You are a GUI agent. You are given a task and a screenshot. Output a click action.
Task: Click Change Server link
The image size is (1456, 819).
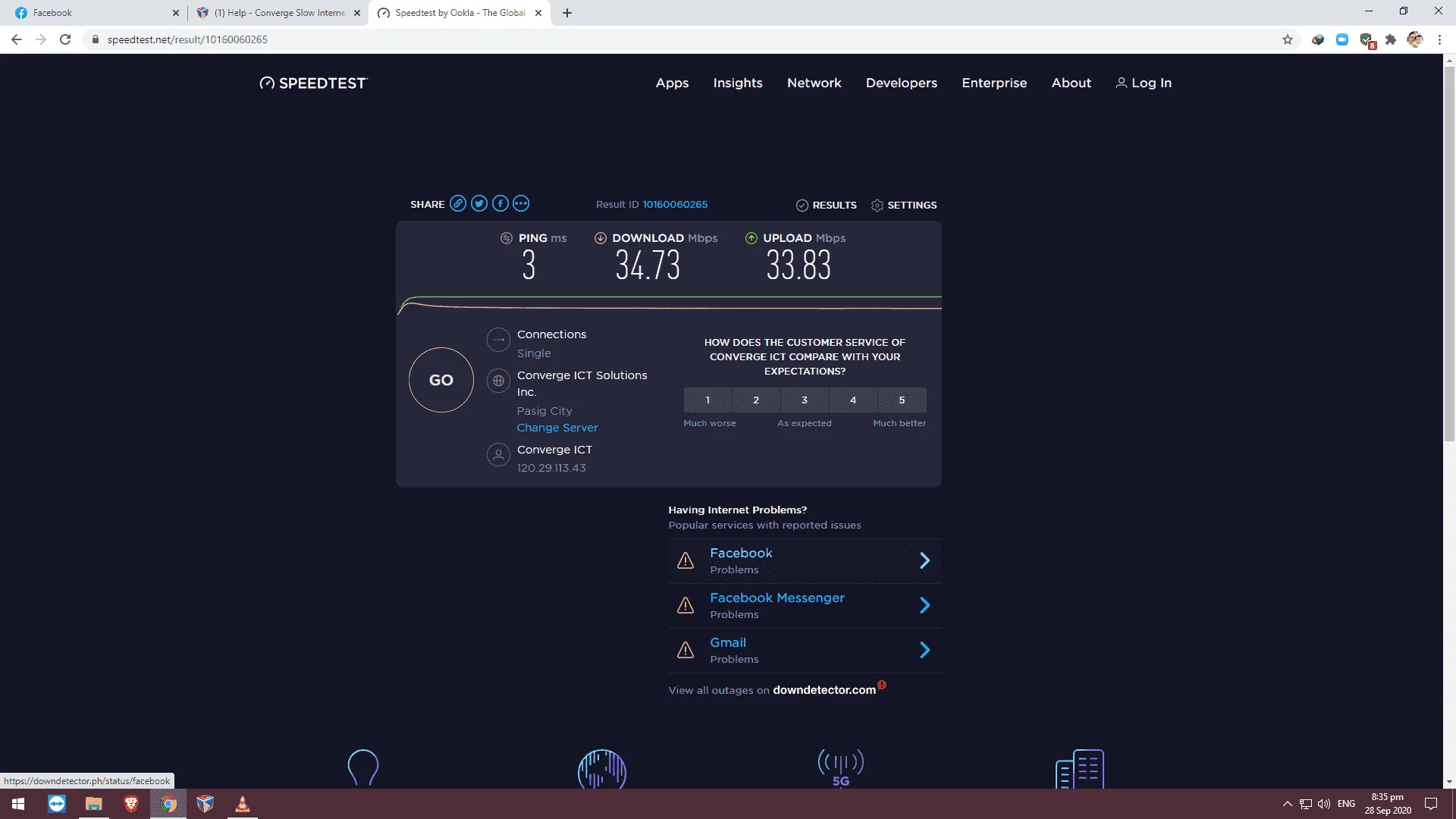[557, 428]
